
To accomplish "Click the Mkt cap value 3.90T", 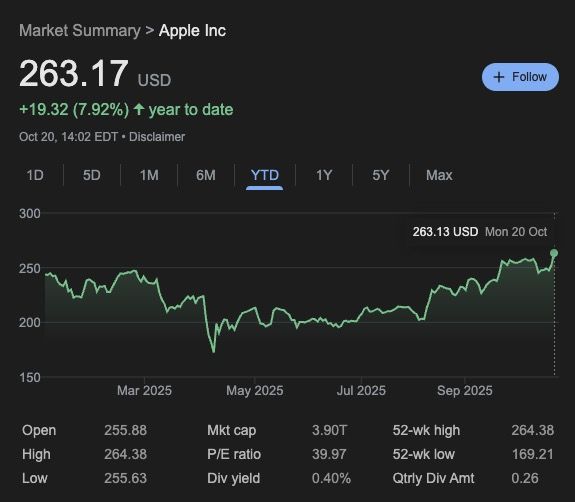I will coord(329,430).
